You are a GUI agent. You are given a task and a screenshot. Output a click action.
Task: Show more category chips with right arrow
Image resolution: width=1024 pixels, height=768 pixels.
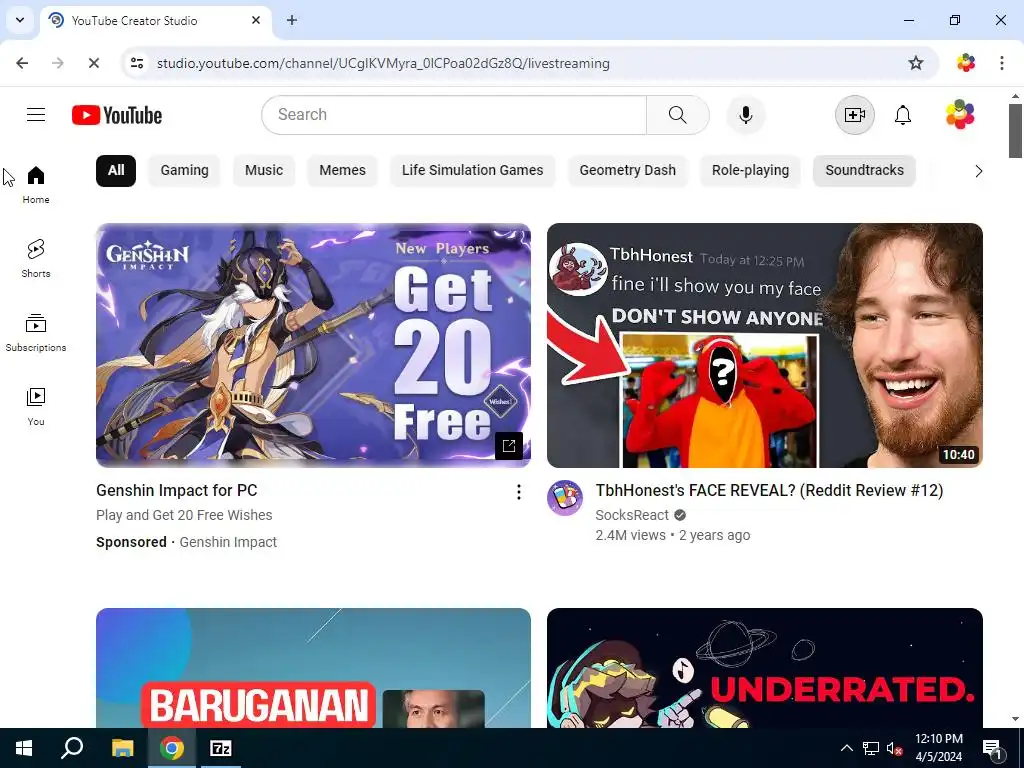tap(978, 171)
